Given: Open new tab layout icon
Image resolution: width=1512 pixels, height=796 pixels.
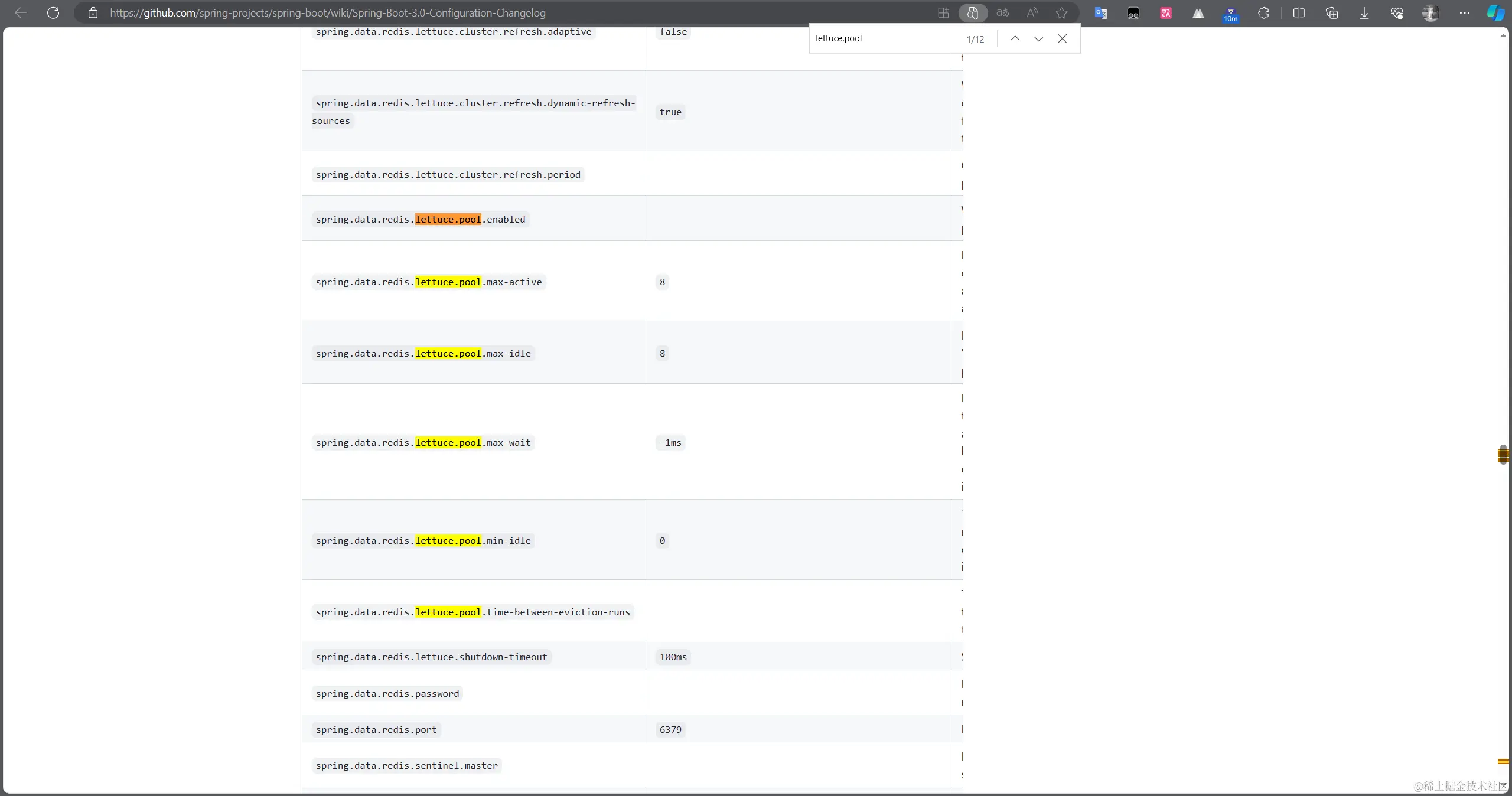Looking at the screenshot, I should coord(943,13).
